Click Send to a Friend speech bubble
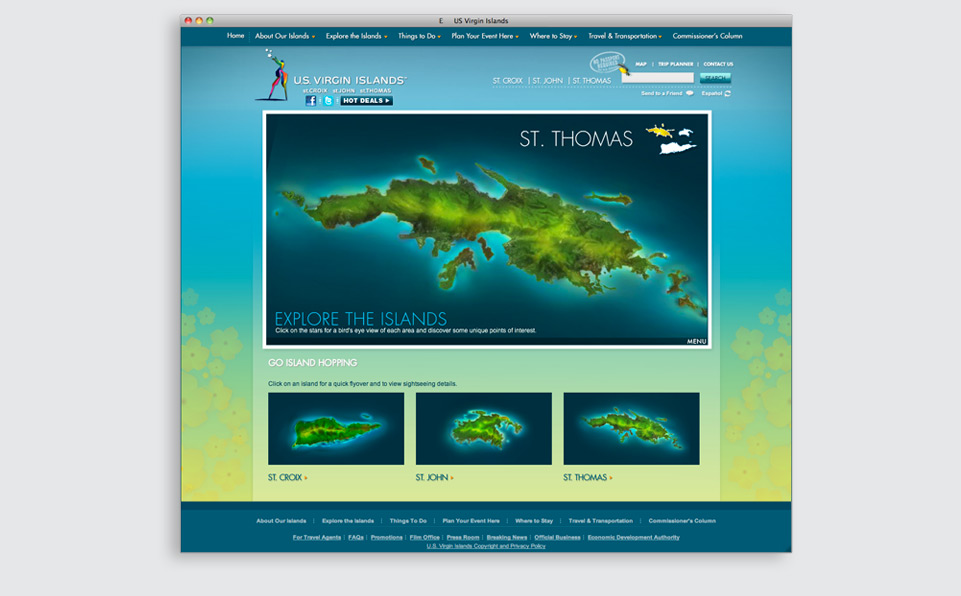961x596 pixels. click(689, 93)
